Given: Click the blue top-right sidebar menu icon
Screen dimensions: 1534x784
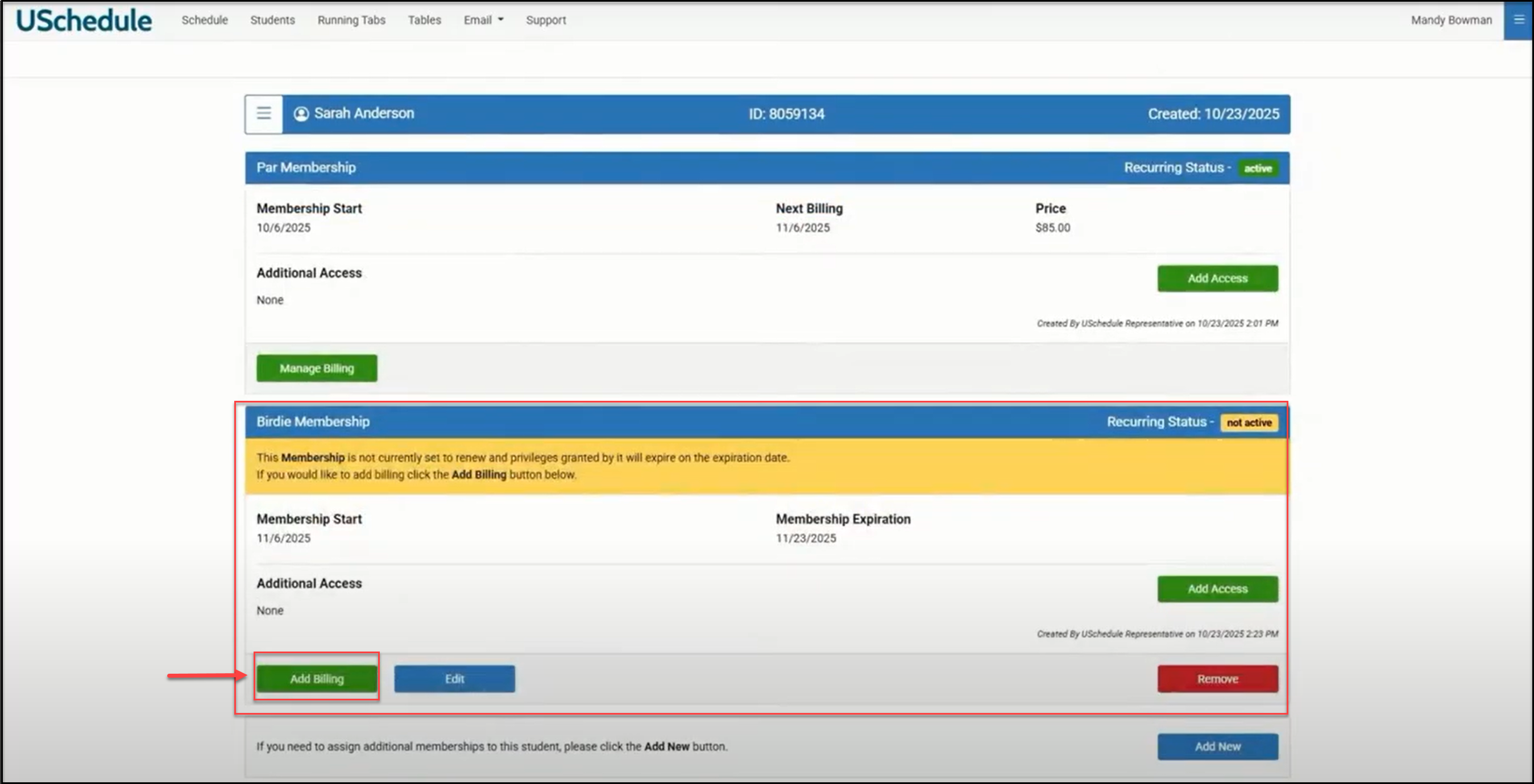Looking at the screenshot, I should [x=1518, y=20].
